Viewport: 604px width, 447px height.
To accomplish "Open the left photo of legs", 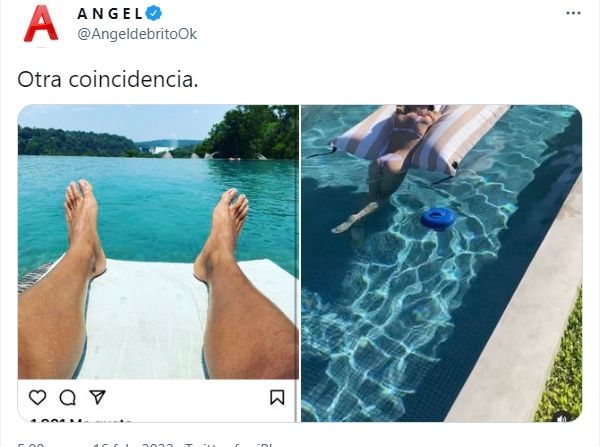I will (x=158, y=240).
